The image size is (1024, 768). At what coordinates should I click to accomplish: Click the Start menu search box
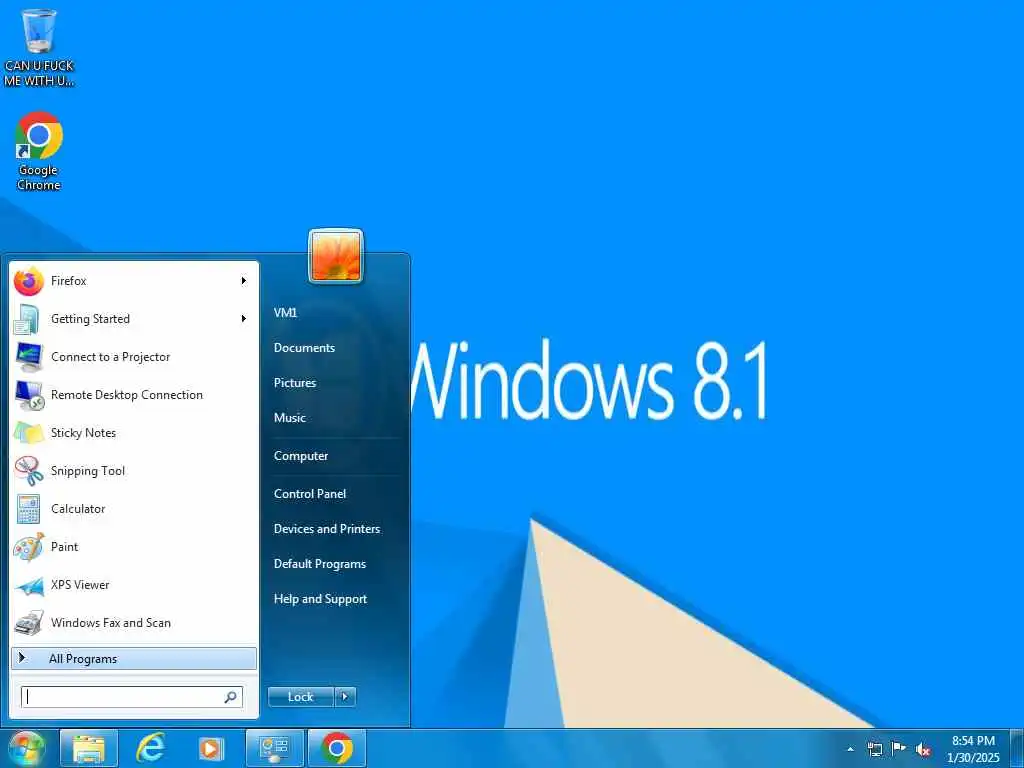pos(132,697)
